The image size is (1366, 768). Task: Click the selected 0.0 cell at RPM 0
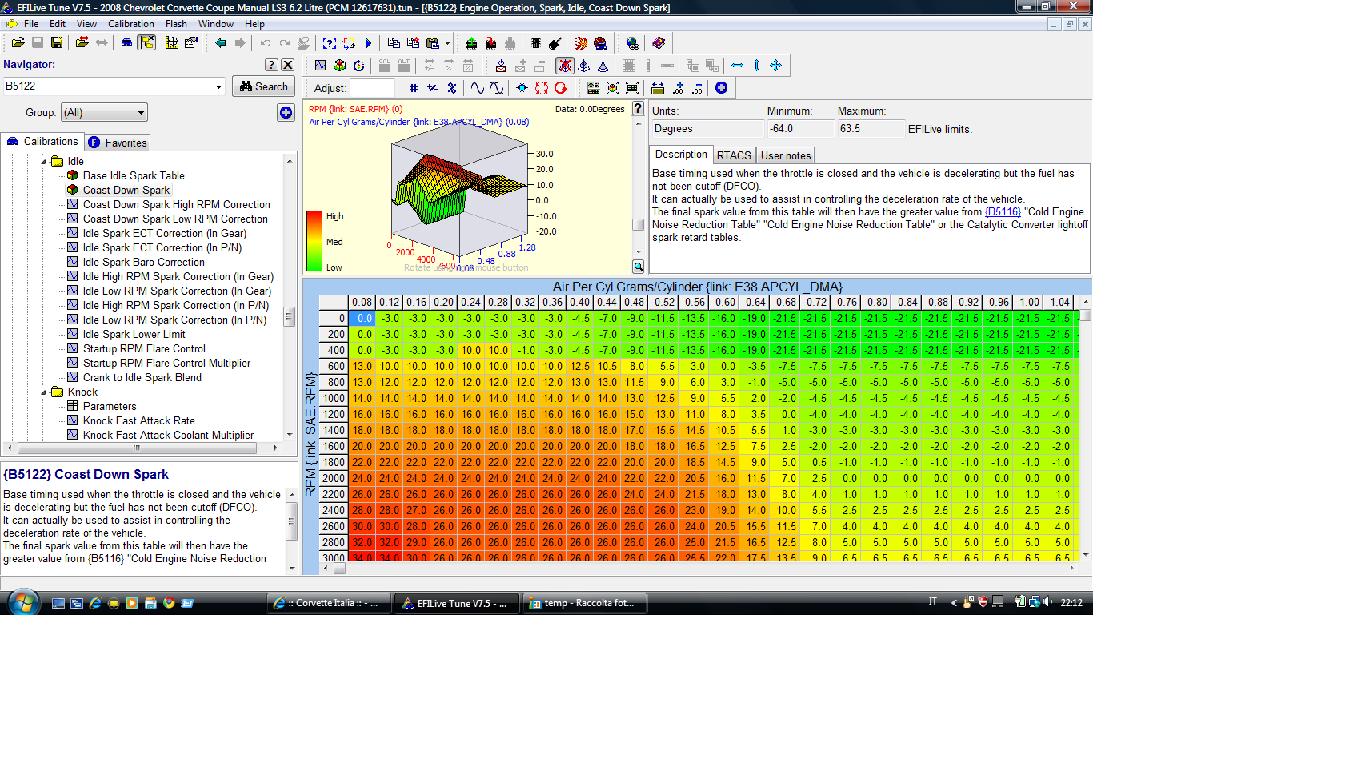(362, 318)
